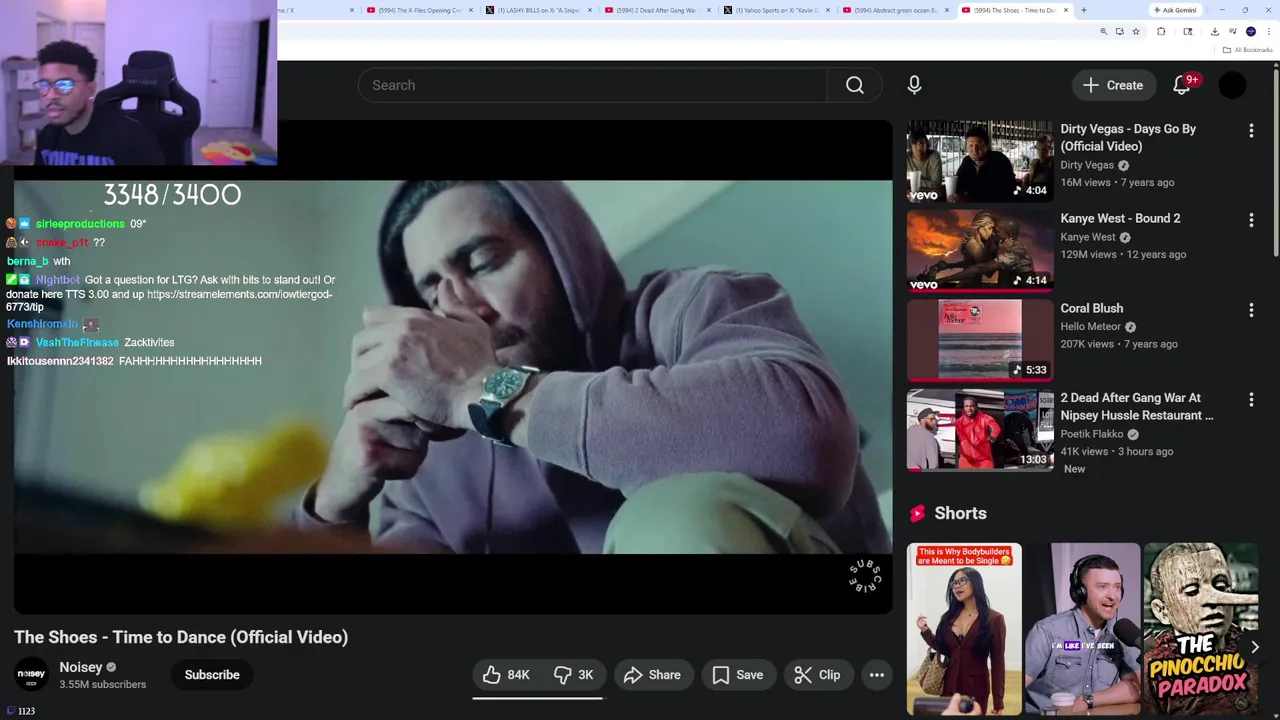Image resolution: width=1280 pixels, height=720 pixels.
Task: Click the Shorts section heading
Action: point(960,513)
